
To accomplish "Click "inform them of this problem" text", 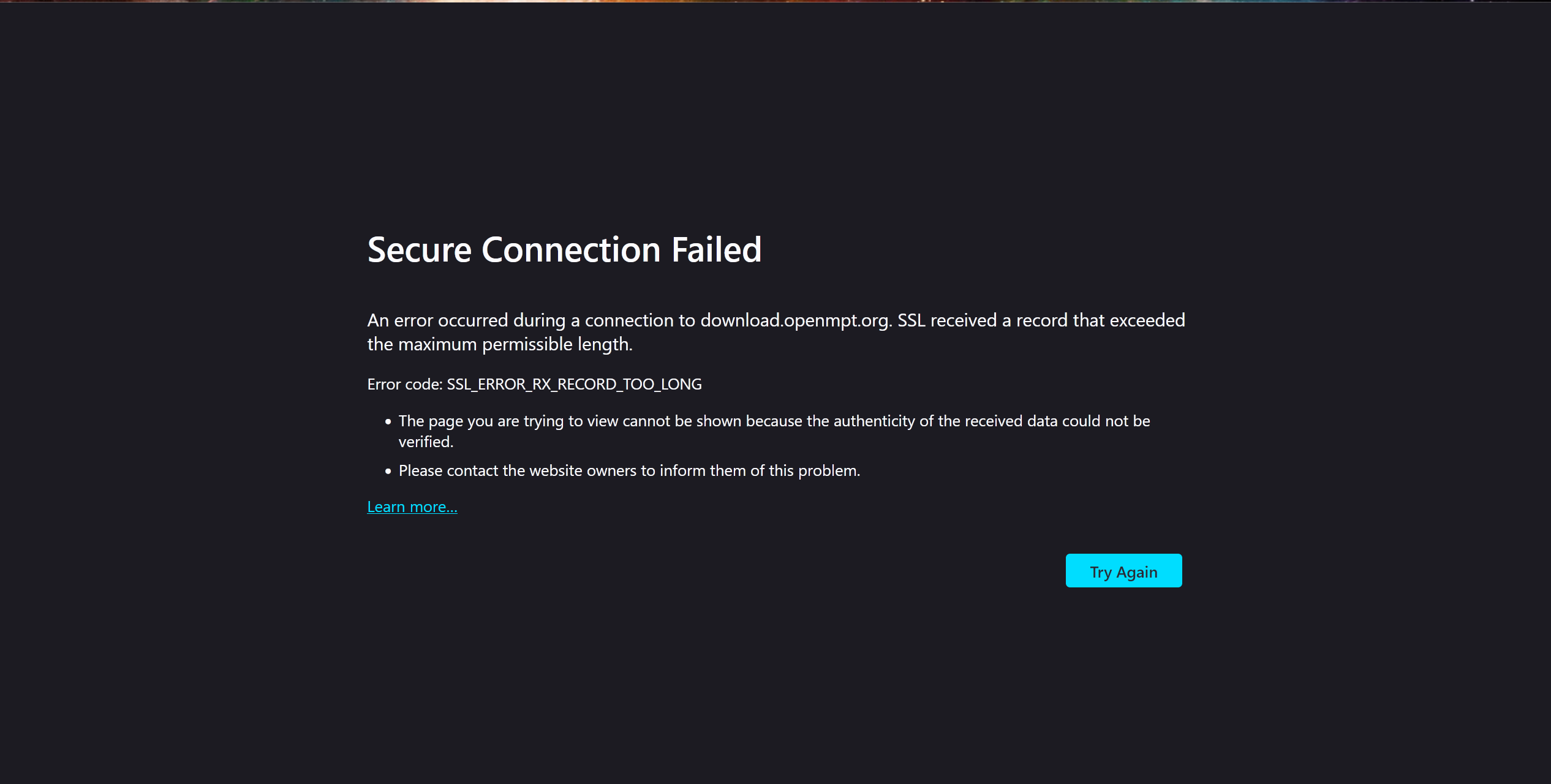I will coord(760,471).
